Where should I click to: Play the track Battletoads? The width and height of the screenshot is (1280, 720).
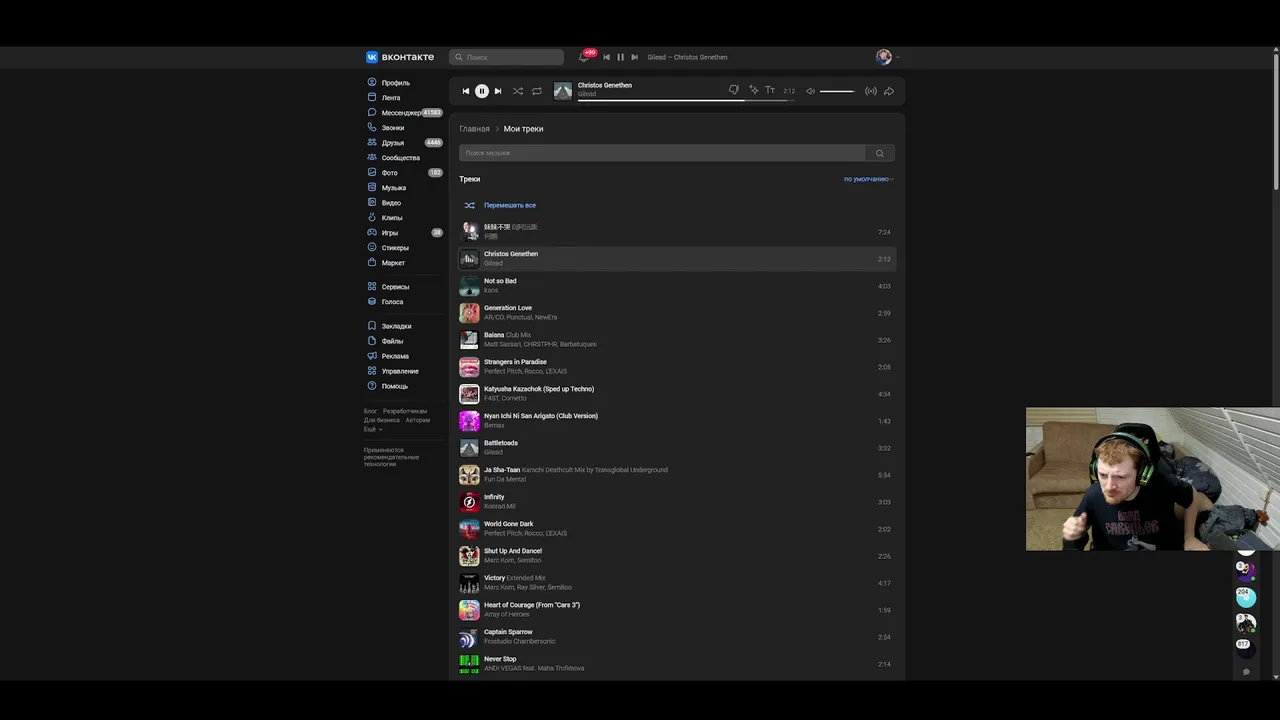point(677,448)
